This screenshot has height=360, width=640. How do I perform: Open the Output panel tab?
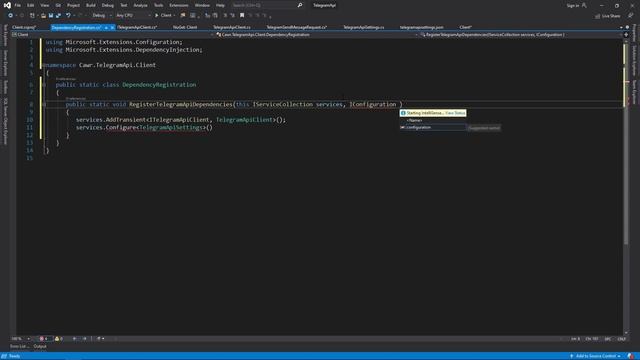pyautogui.click(x=40, y=347)
